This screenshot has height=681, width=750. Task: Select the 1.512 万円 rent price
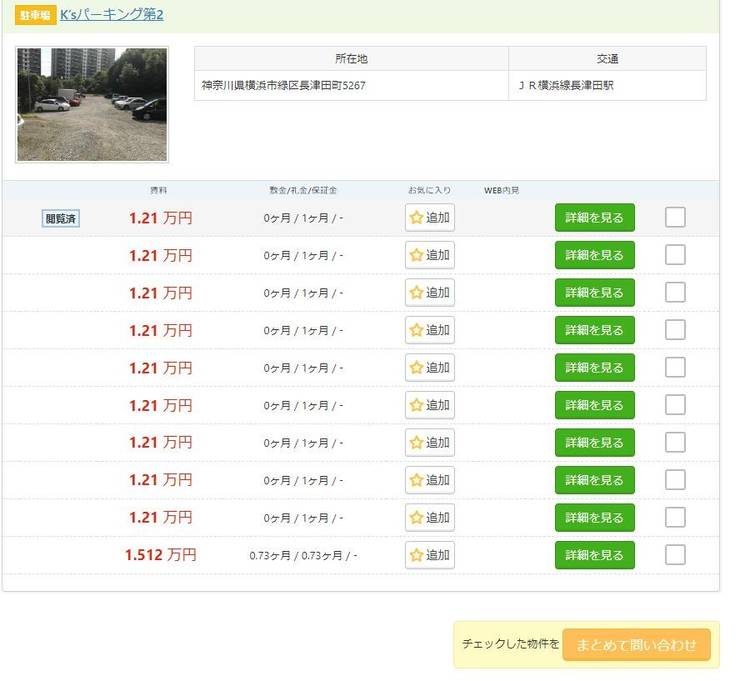(161, 555)
